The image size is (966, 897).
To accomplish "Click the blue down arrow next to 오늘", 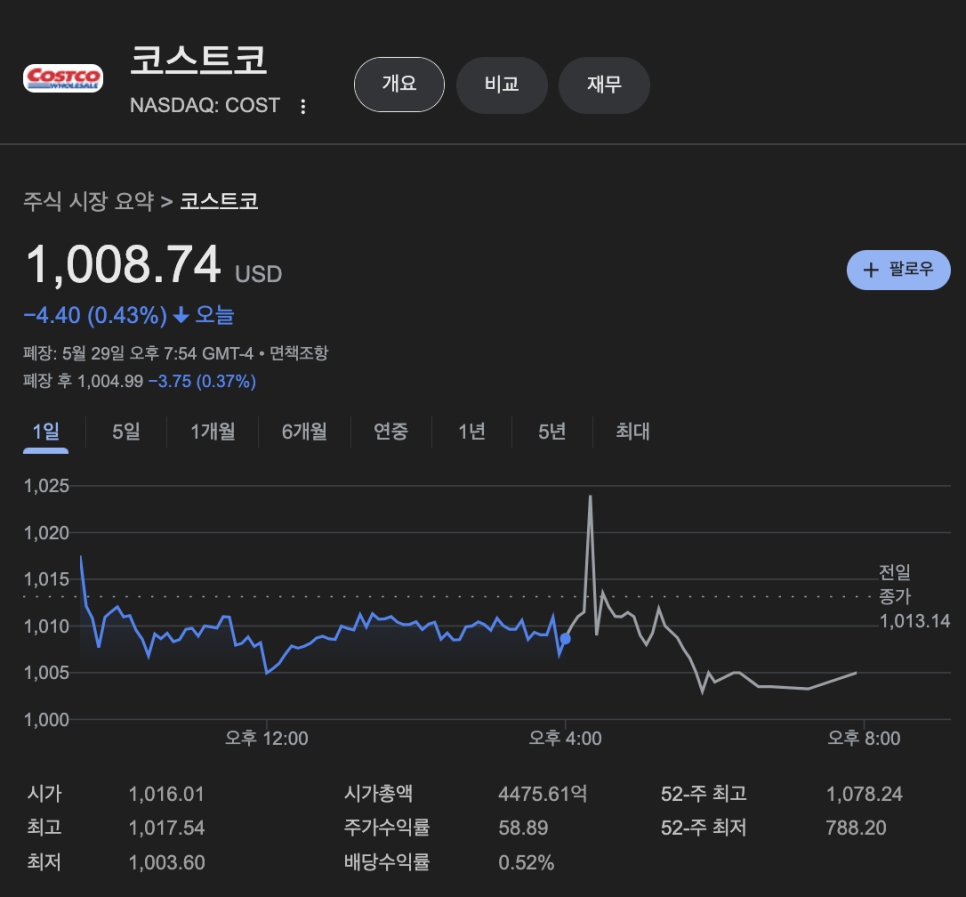I will [181, 315].
